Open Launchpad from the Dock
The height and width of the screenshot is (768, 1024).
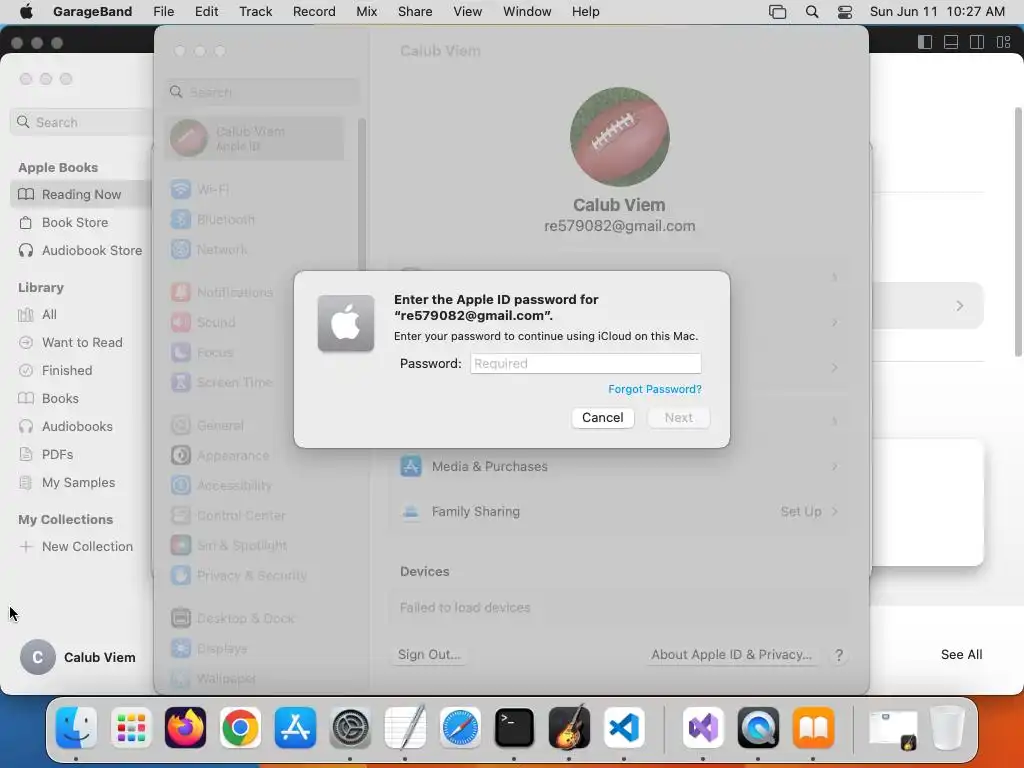point(131,728)
